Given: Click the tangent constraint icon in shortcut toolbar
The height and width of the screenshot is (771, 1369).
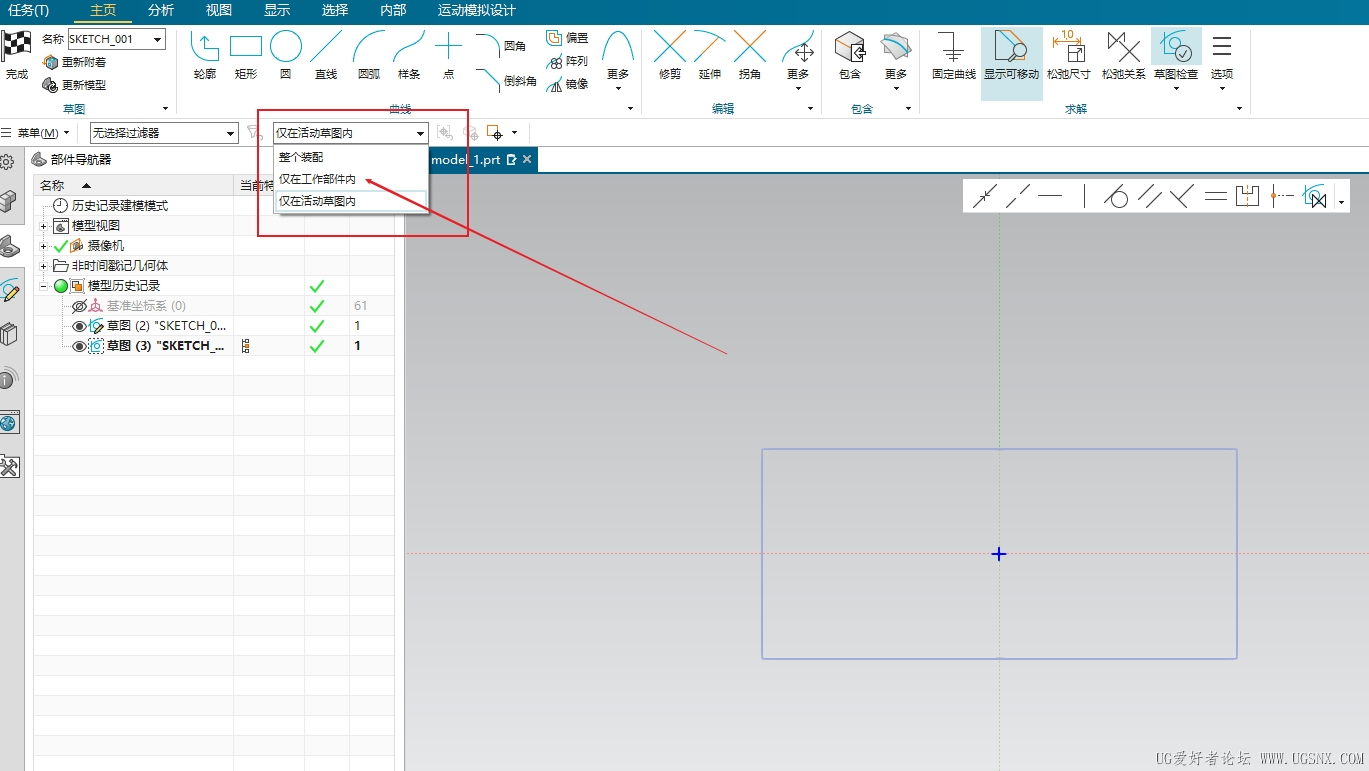Looking at the screenshot, I should (x=1117, y=197).
